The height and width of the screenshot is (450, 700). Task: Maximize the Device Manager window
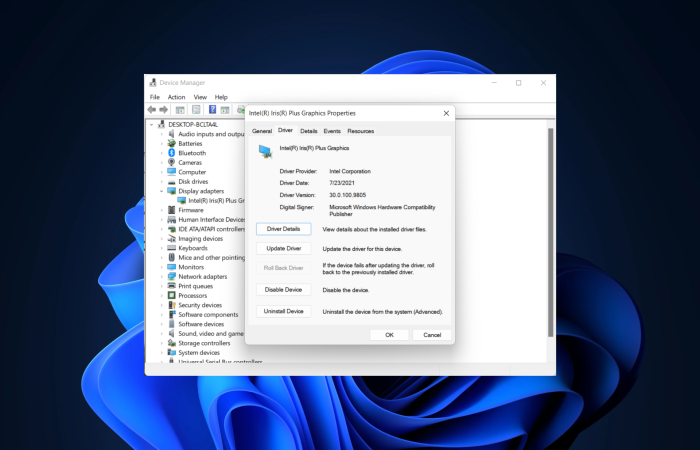coord(518,83)
